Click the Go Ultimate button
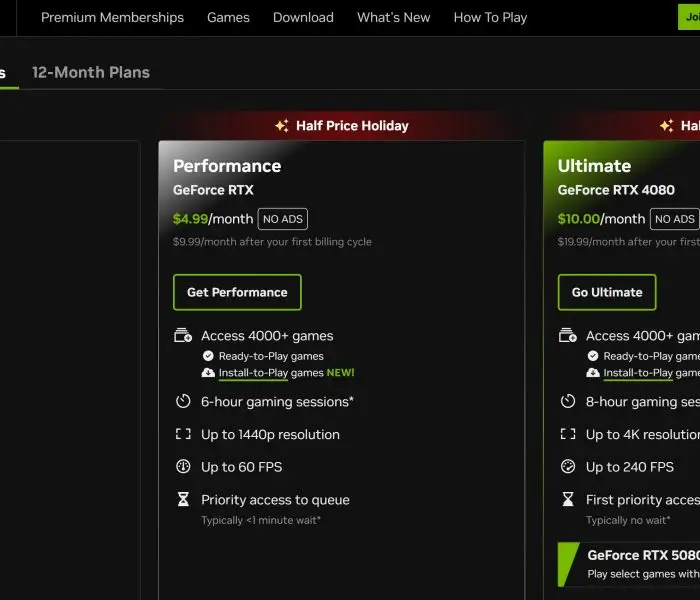The height and width of the screenshot is (600, 700). point(607,292)
